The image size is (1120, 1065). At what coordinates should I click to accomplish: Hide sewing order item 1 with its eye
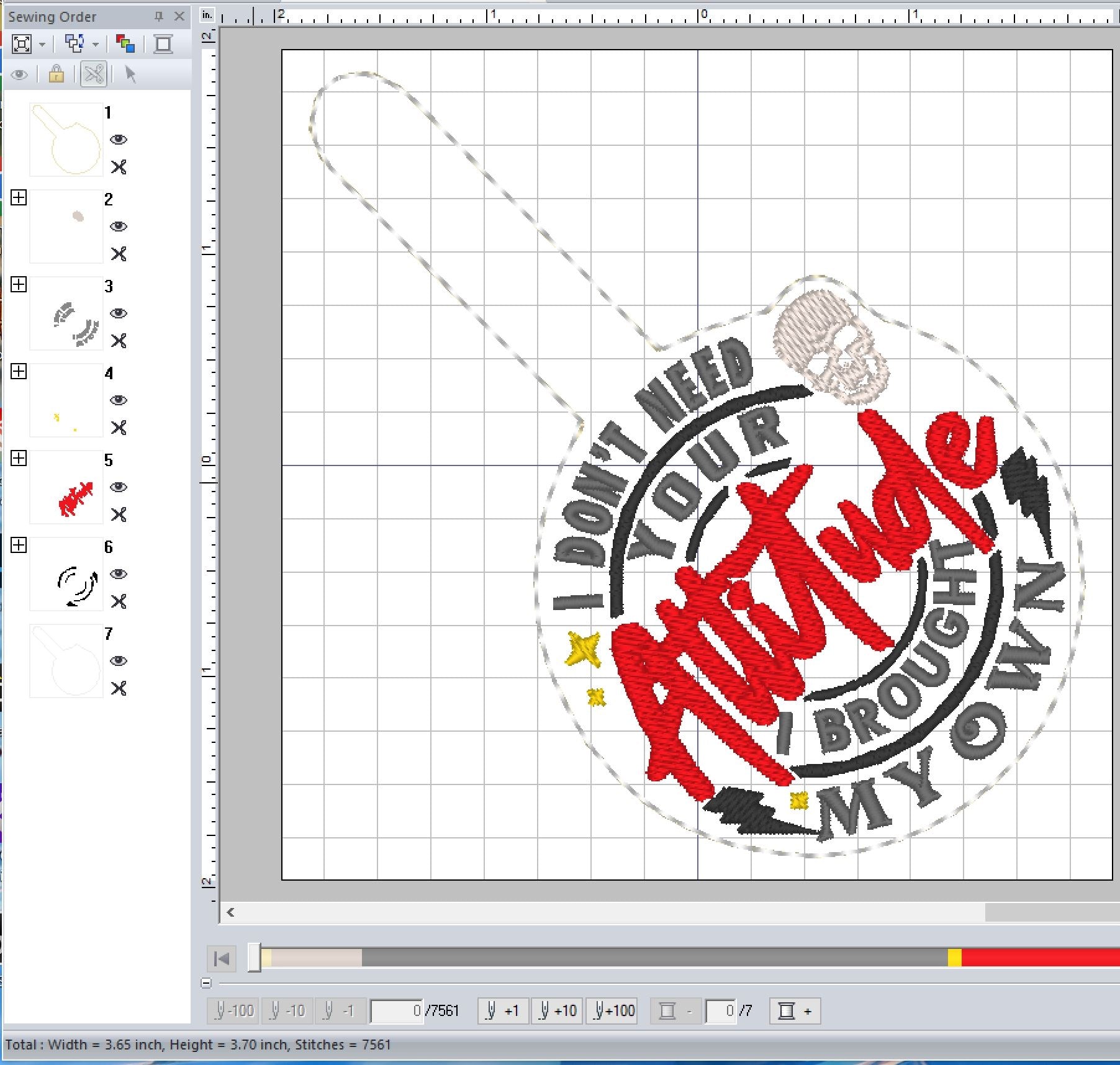[x=119, y=140]
